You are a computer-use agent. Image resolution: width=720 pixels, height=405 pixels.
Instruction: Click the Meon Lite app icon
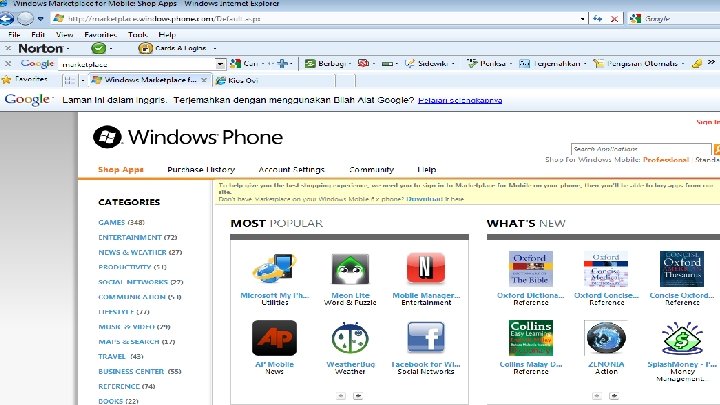click(350, 269)
